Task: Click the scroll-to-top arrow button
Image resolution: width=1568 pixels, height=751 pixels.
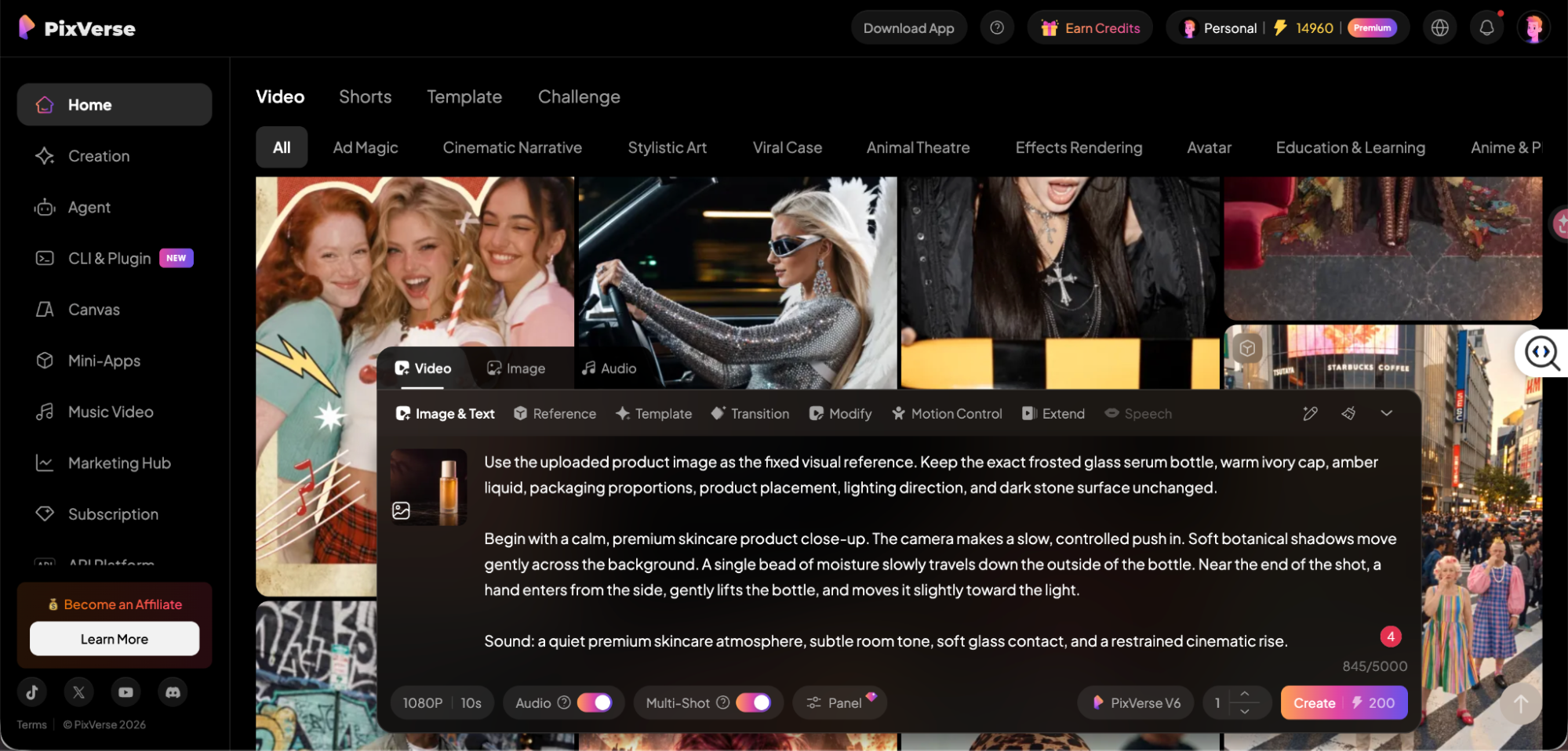Action: tap(1520, 704)
